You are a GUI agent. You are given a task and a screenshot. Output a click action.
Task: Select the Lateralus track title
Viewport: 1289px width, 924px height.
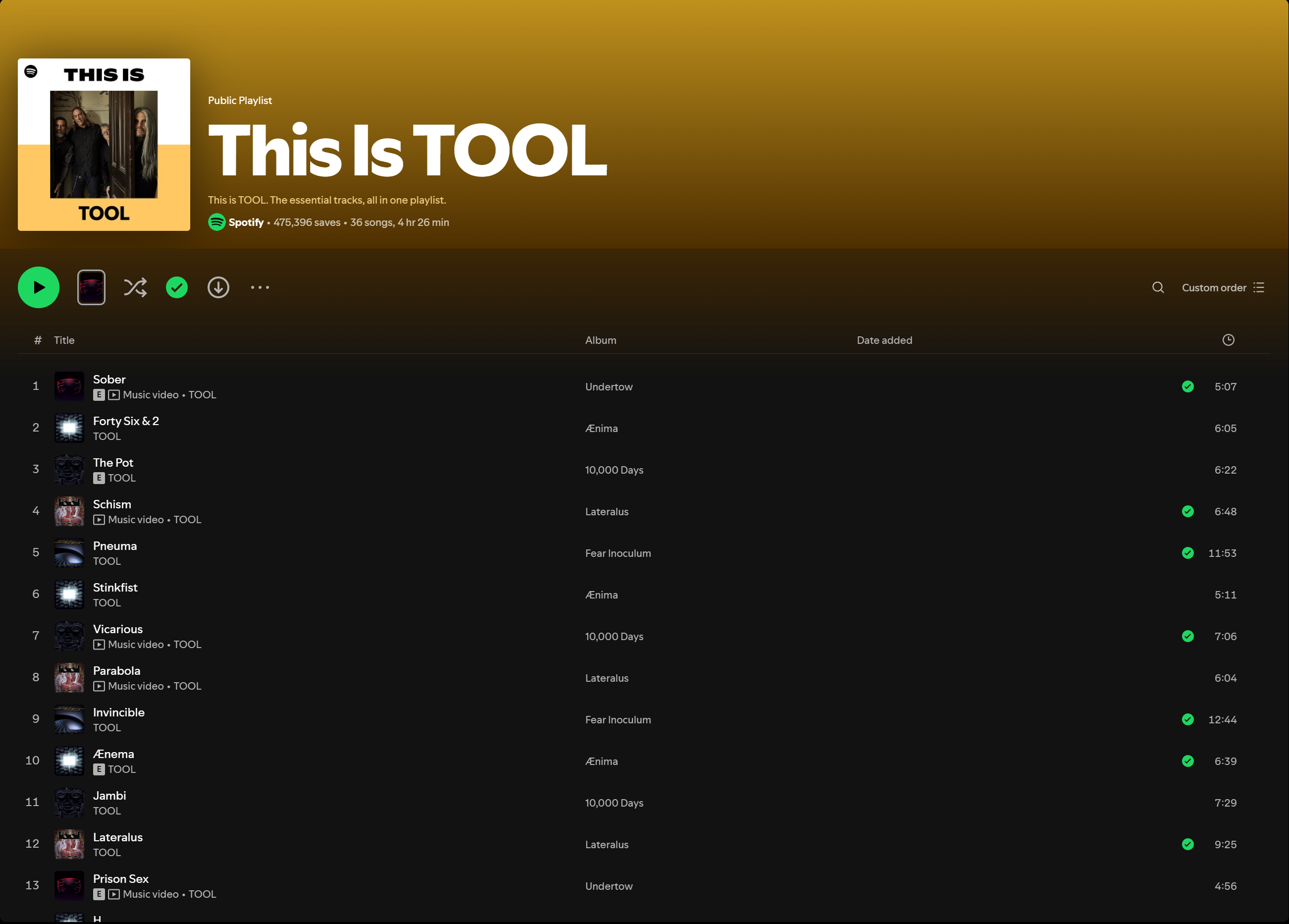tap(117, 837)
